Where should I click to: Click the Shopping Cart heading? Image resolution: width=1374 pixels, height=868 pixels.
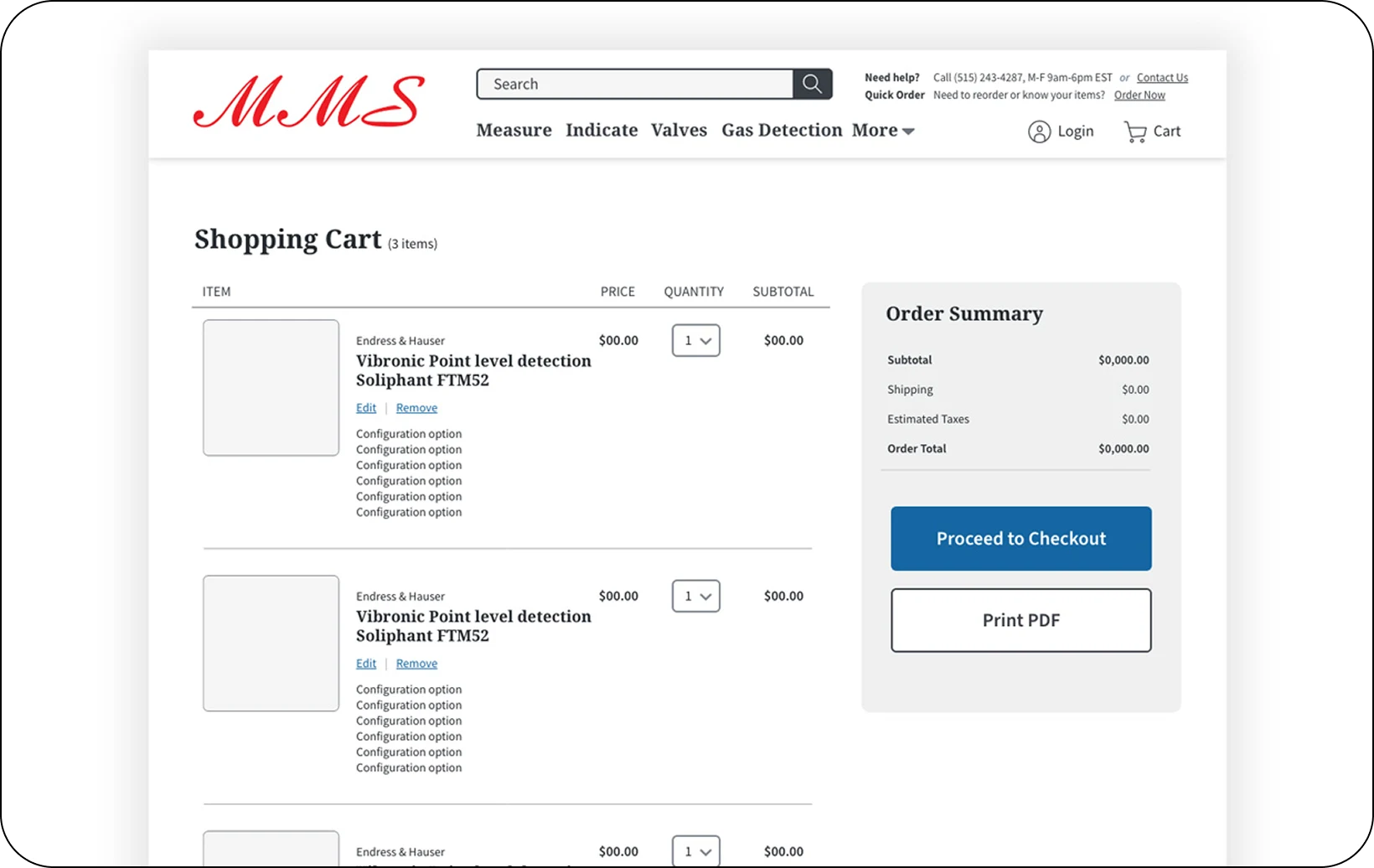pyautogui.click(x=287, y=240)
